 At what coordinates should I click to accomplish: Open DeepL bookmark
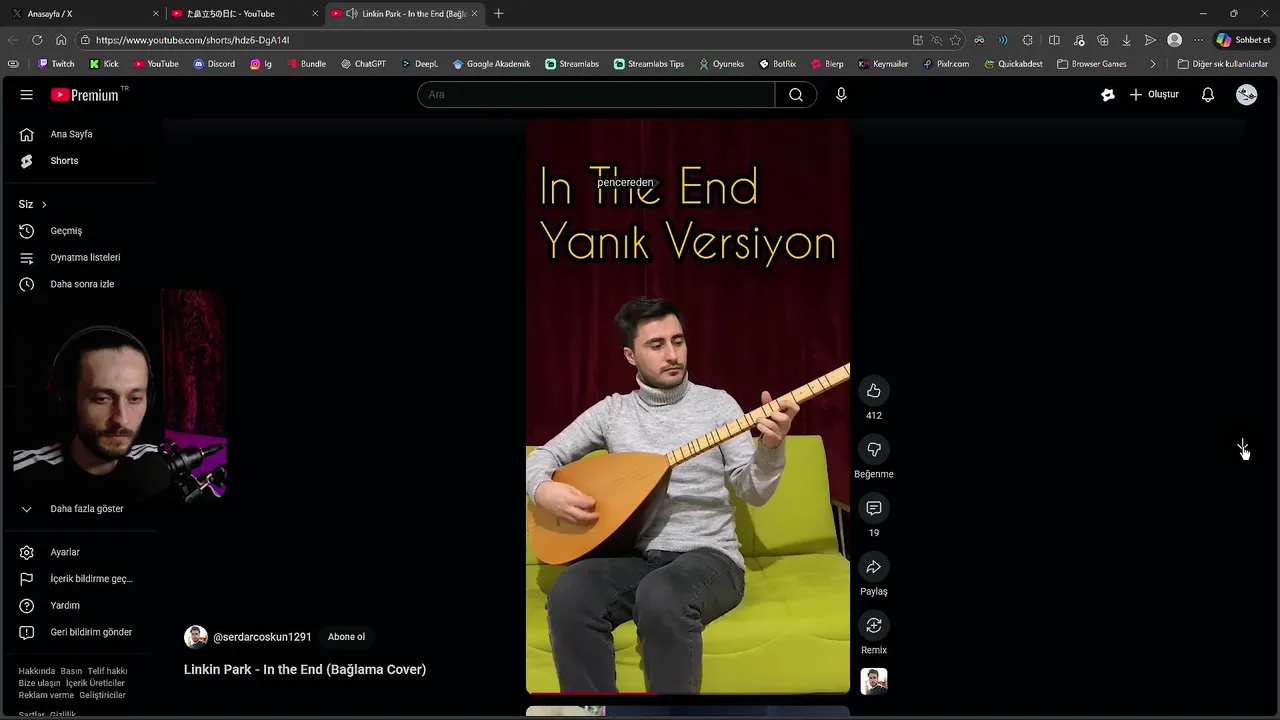(420, 64)
